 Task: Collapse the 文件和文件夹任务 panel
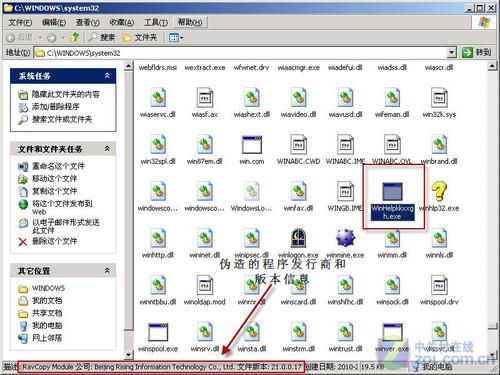click(107, 148)
